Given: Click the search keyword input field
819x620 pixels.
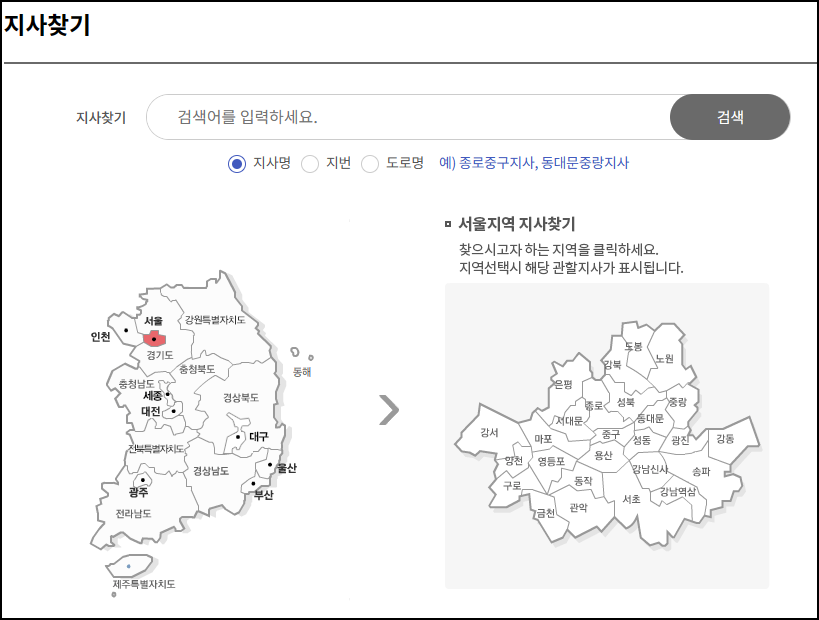Looking at the screenshot, I should [400, 117].
